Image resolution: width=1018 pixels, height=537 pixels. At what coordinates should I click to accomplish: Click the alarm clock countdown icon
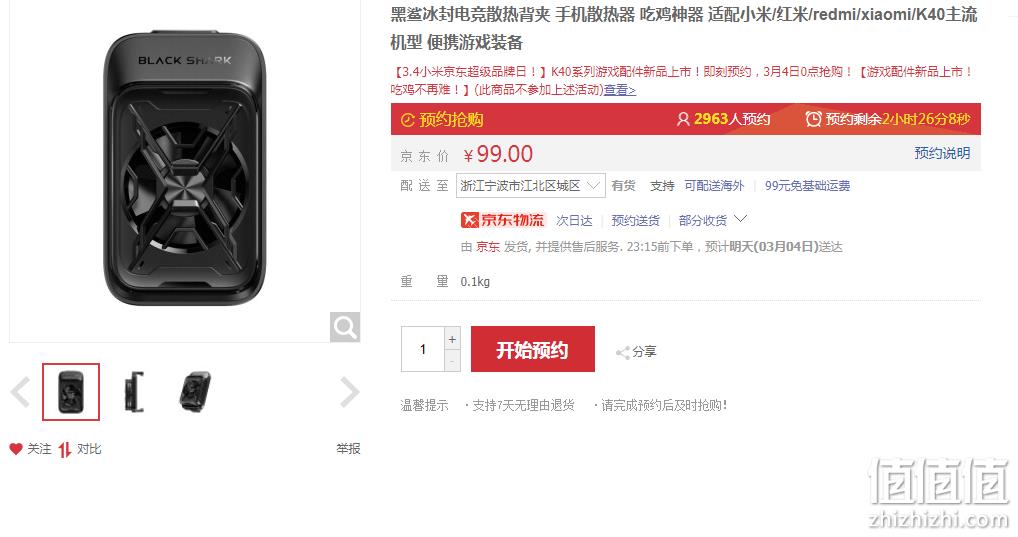[x=813, y=119]
